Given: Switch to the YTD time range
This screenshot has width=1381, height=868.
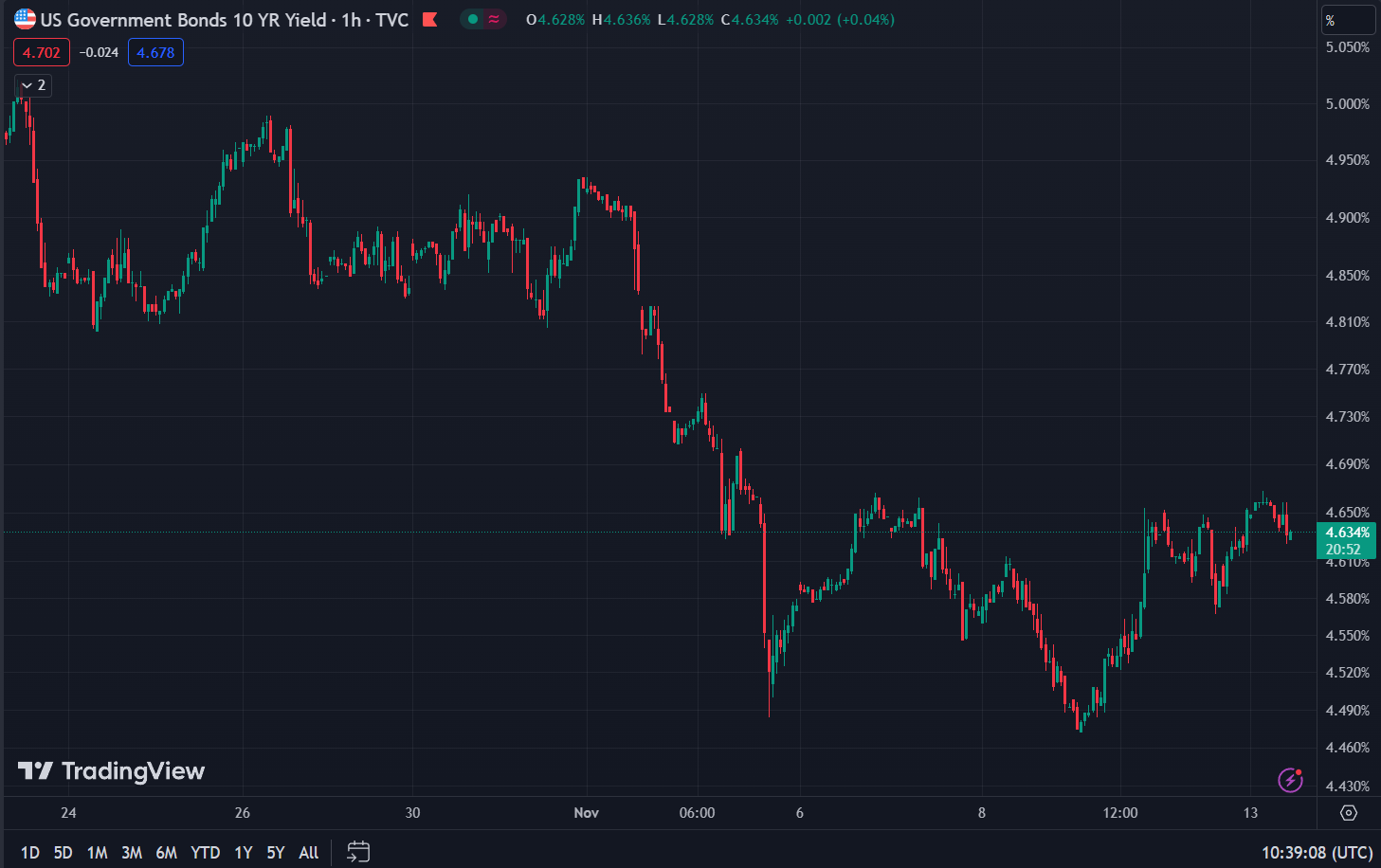Looking at the screenshot, I should coord(205,853).
